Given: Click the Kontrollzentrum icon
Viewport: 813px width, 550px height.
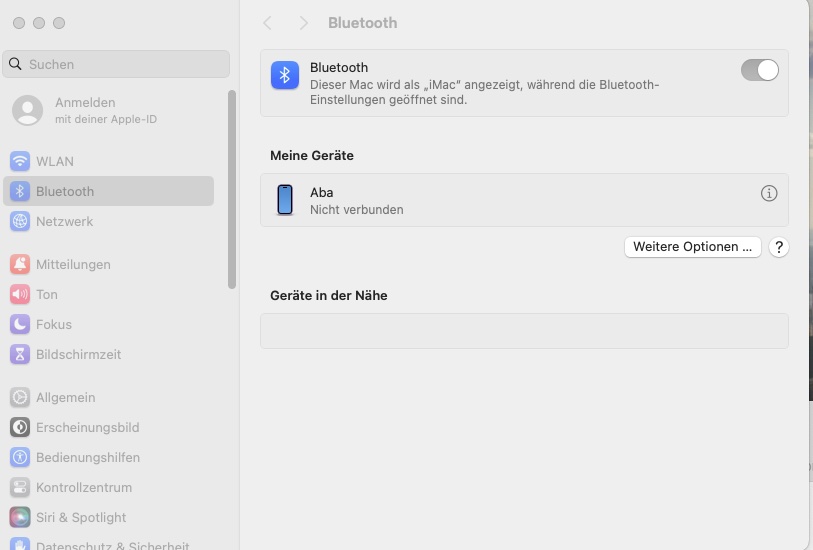Looking at the screenshot, I should tap(20, 487).
